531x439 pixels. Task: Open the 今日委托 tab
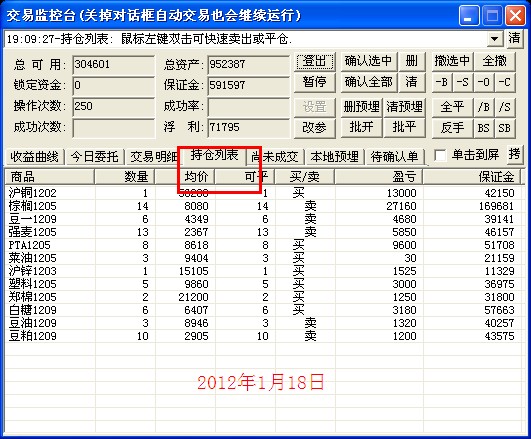click(94, 157)
